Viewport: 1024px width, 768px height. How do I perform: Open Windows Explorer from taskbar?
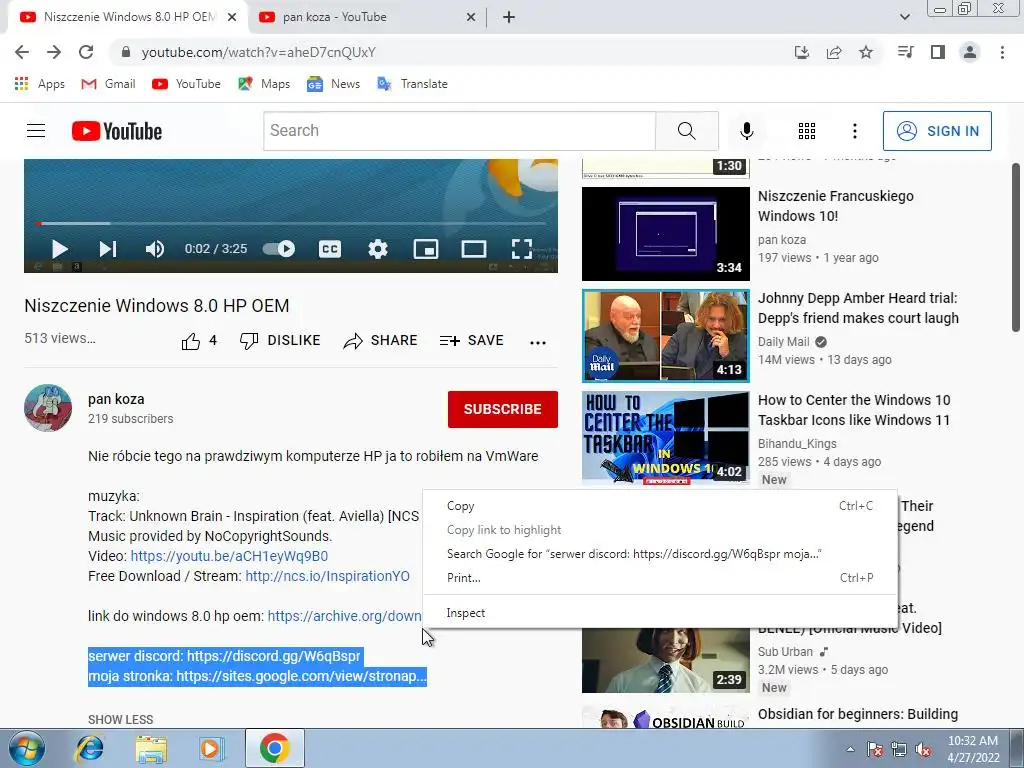click(151, 748)
